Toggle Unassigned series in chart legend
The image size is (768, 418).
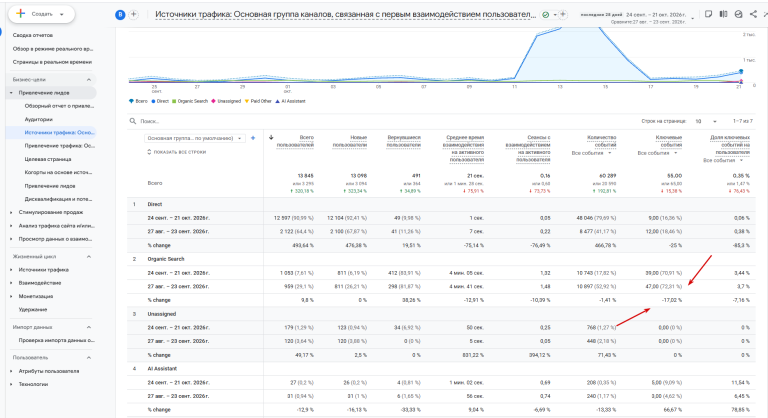tap(226, 101)
